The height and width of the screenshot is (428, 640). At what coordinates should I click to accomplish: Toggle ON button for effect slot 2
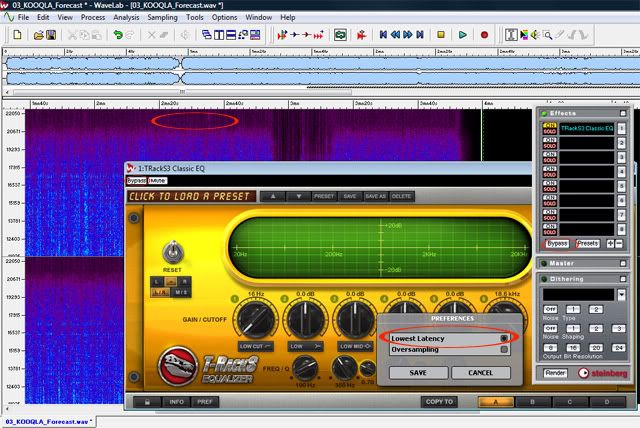(550, 140)
